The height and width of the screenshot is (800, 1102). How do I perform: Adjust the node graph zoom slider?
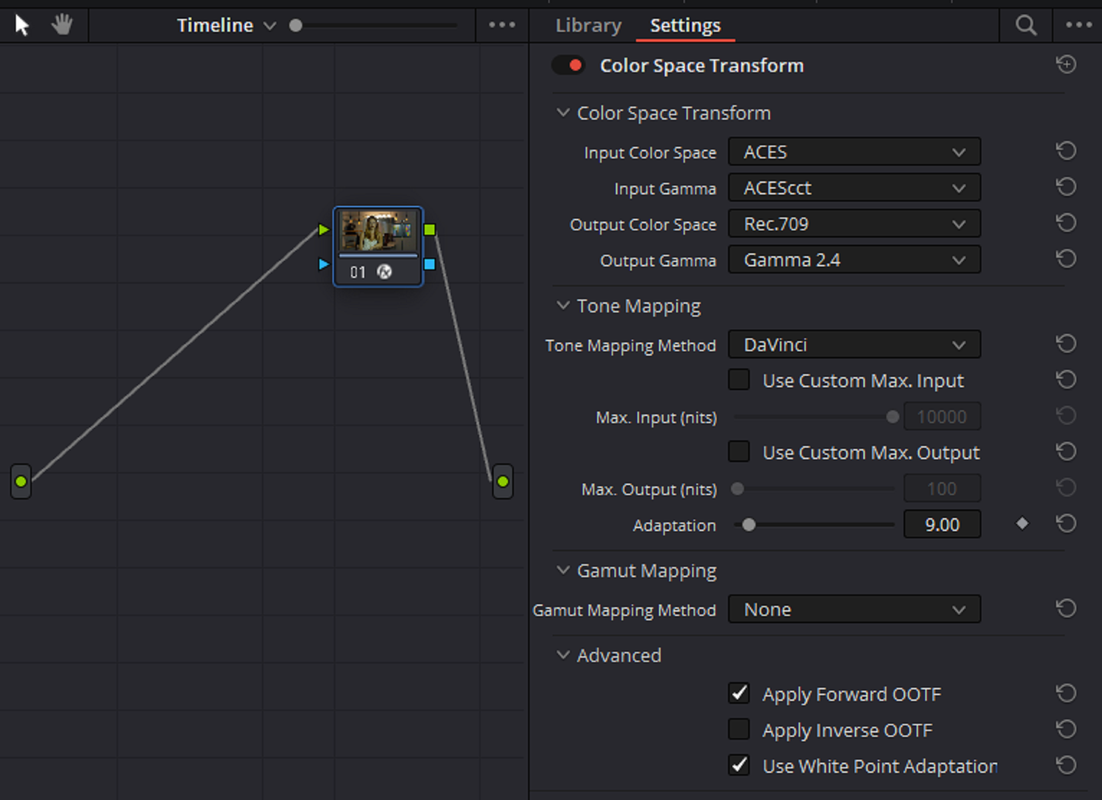click(x=296, y=25)
